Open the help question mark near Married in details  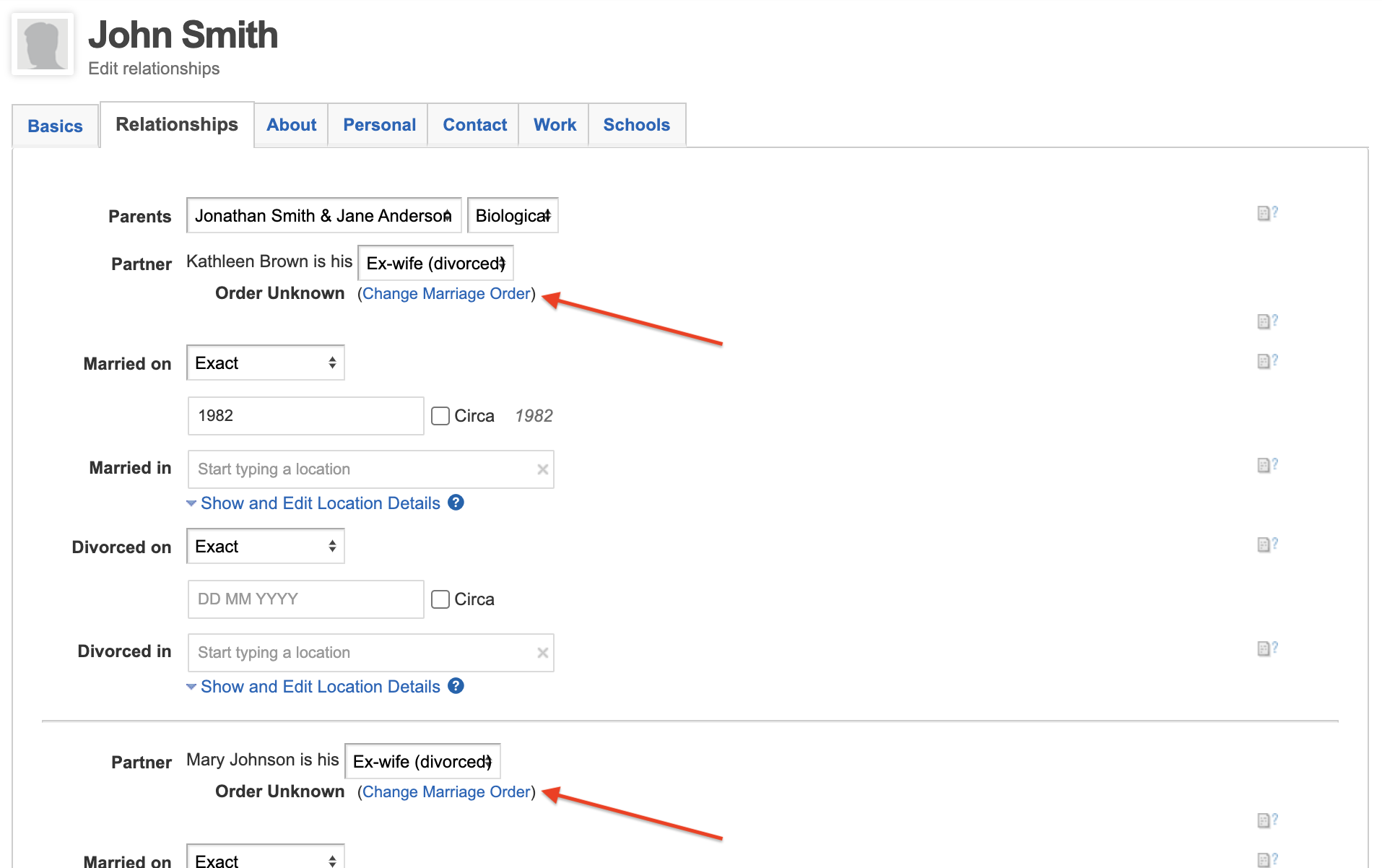pyautogui.click(x=456, y=503)
